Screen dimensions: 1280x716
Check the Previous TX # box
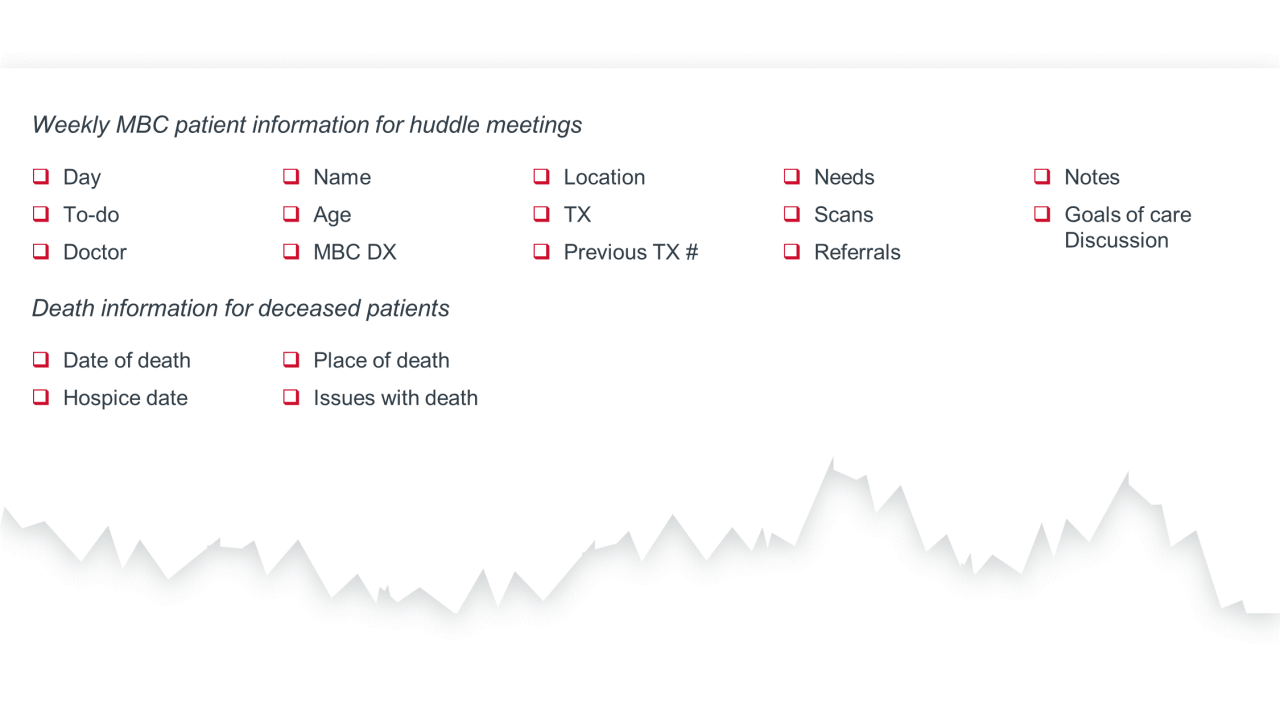541,252
